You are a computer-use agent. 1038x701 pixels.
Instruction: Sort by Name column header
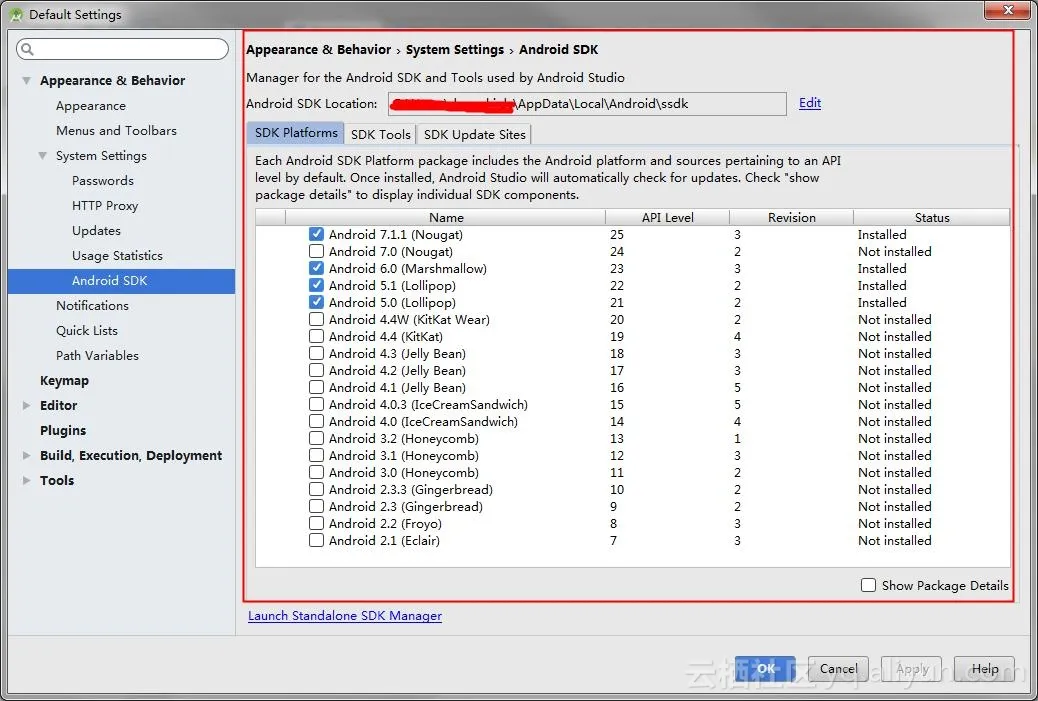(446, 217)
